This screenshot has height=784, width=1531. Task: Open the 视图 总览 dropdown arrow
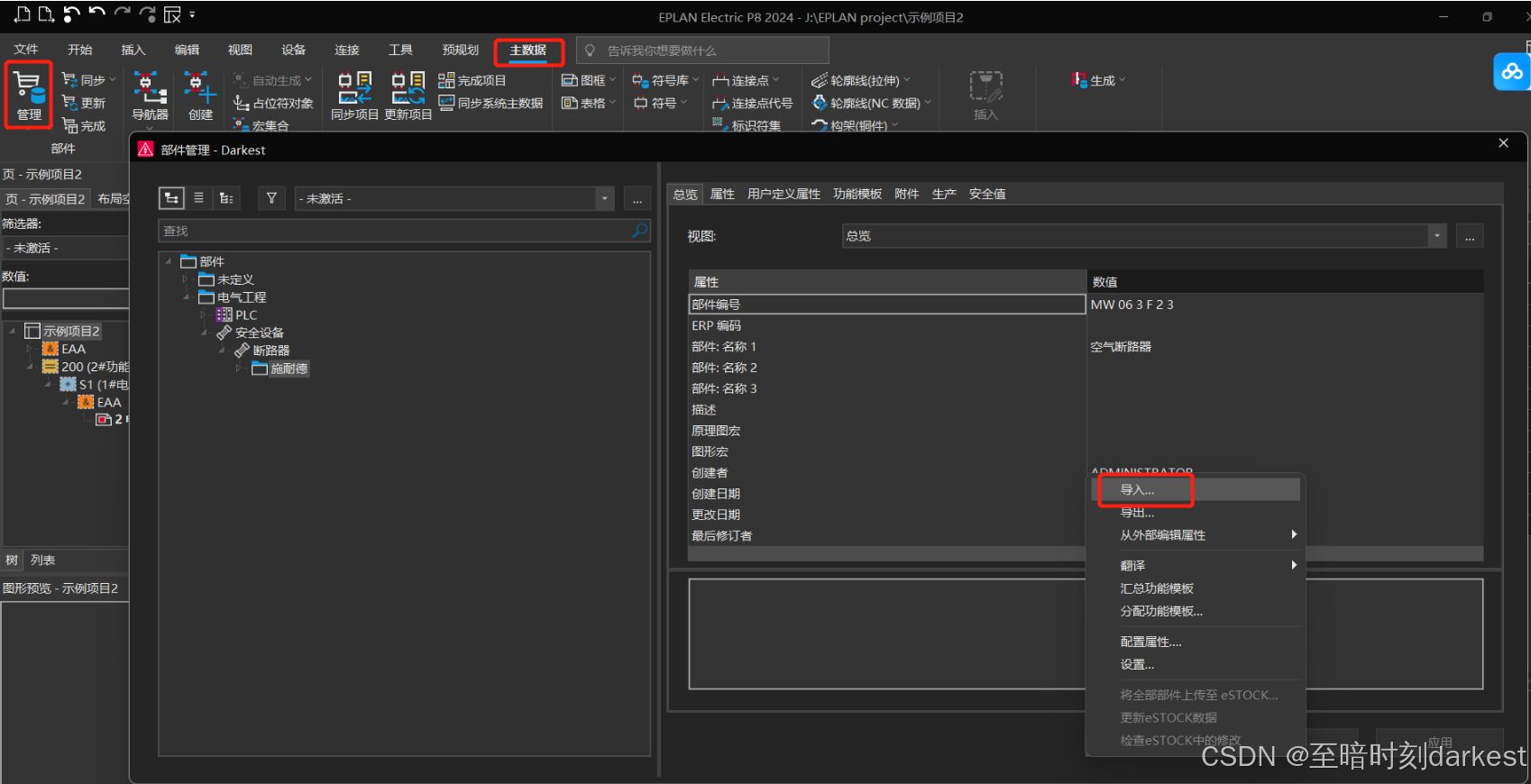pyautogui.click(x=1436, y=236)
